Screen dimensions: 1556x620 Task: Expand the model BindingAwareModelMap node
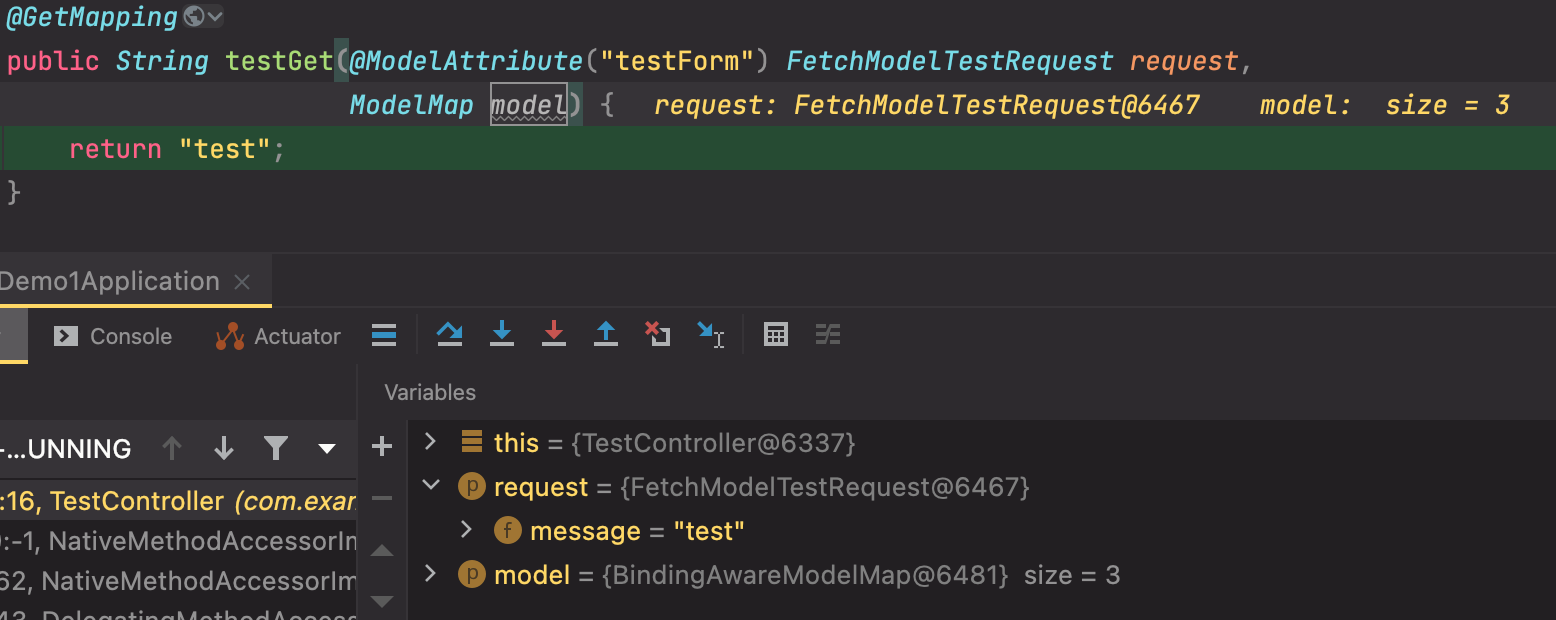tap(430, 573)
